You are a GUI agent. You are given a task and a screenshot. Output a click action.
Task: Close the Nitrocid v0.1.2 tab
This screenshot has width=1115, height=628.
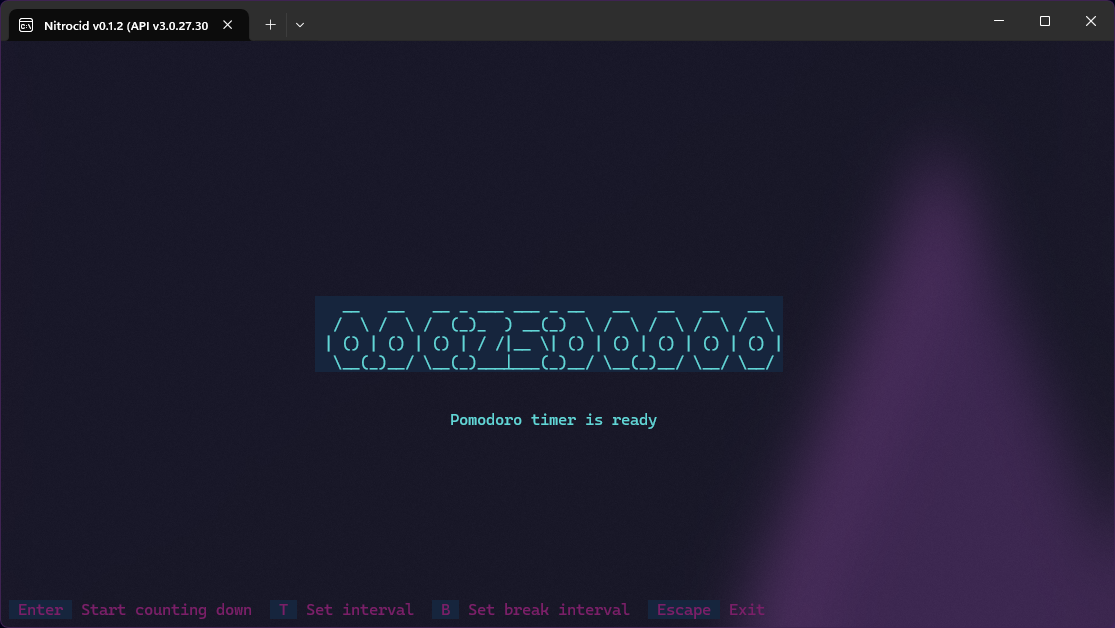pos(227,25)
